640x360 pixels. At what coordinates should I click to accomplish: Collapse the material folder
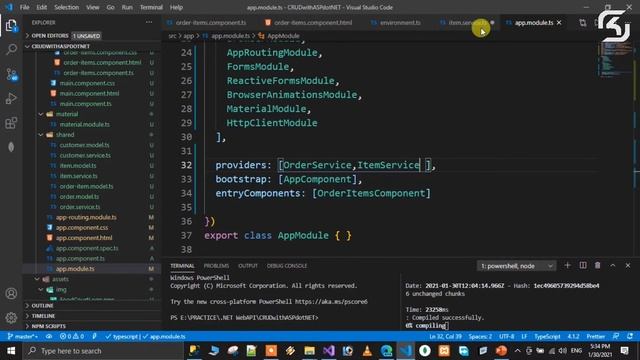click(67, 114)
